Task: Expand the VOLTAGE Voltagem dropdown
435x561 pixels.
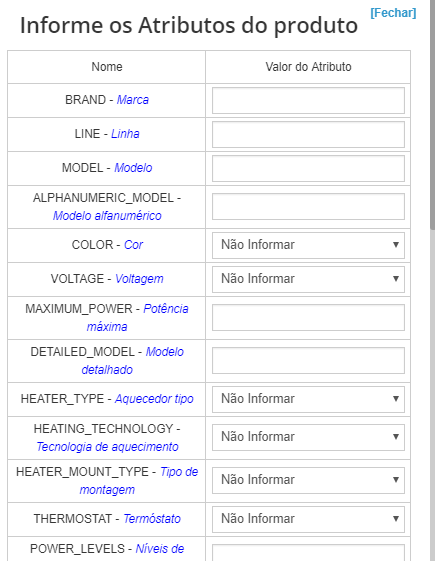Action: [x=308, y=279]
